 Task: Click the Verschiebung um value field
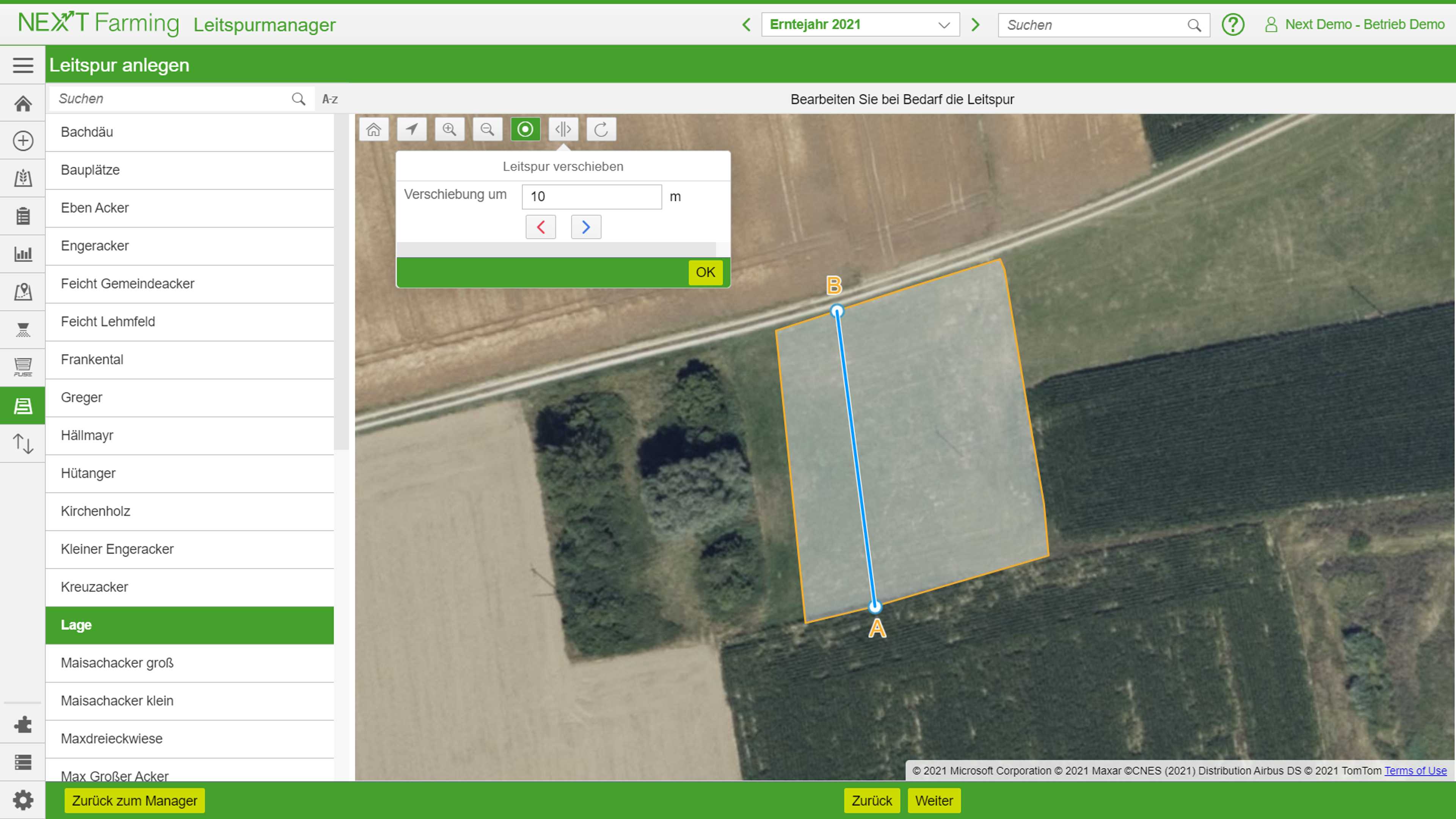click(591, 197)
